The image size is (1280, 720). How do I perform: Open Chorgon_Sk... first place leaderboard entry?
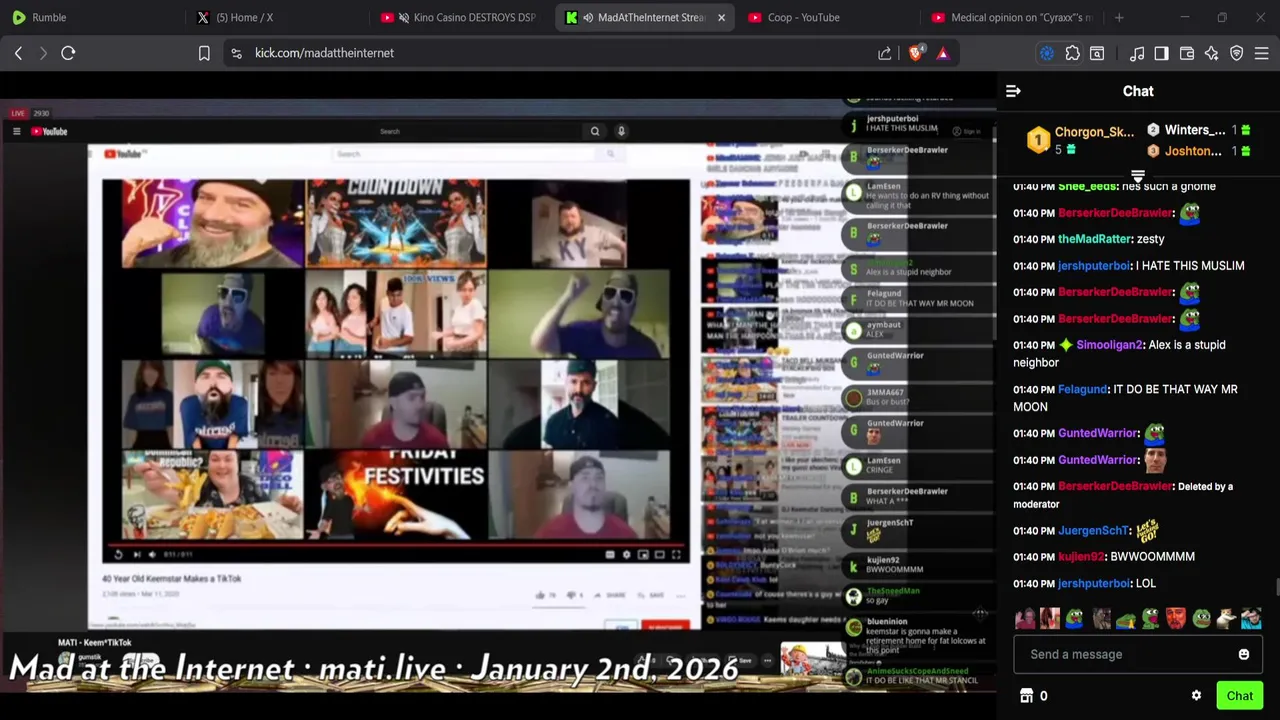click(1082, 140)
